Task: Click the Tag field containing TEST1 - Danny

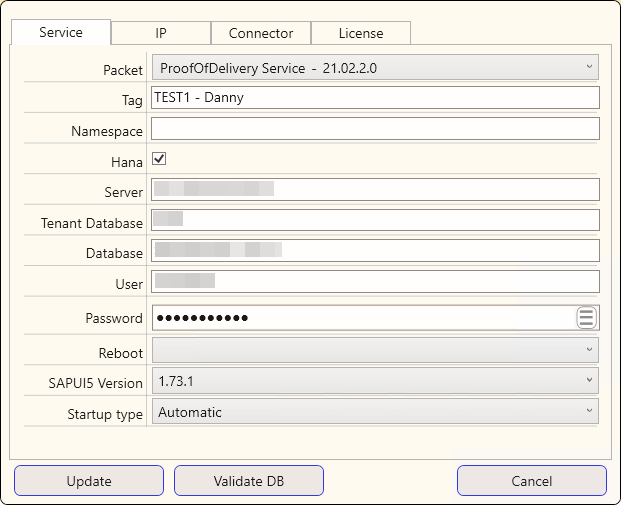Action: click(375, 98)
